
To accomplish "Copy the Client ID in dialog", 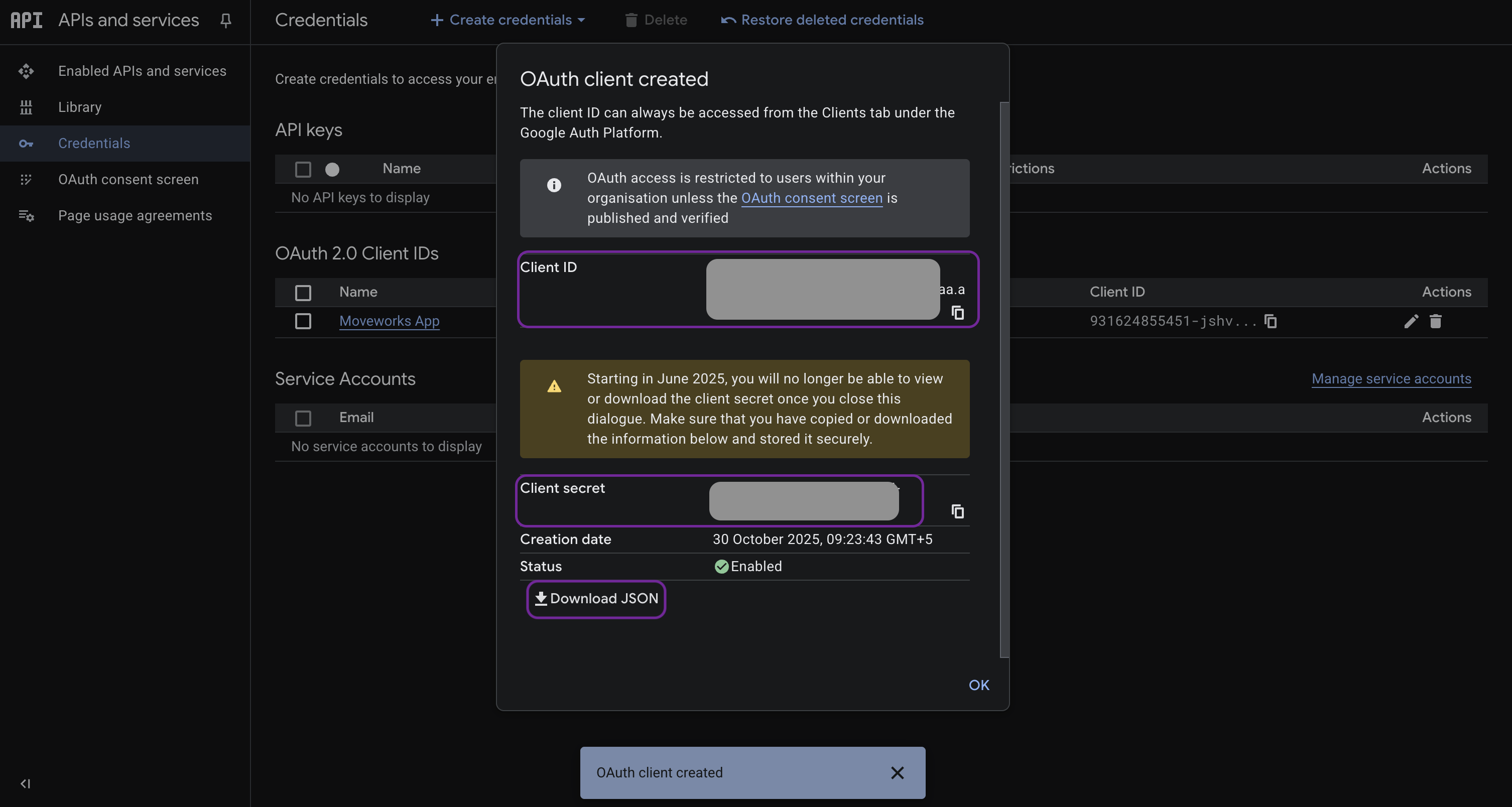I will [957, 313].
